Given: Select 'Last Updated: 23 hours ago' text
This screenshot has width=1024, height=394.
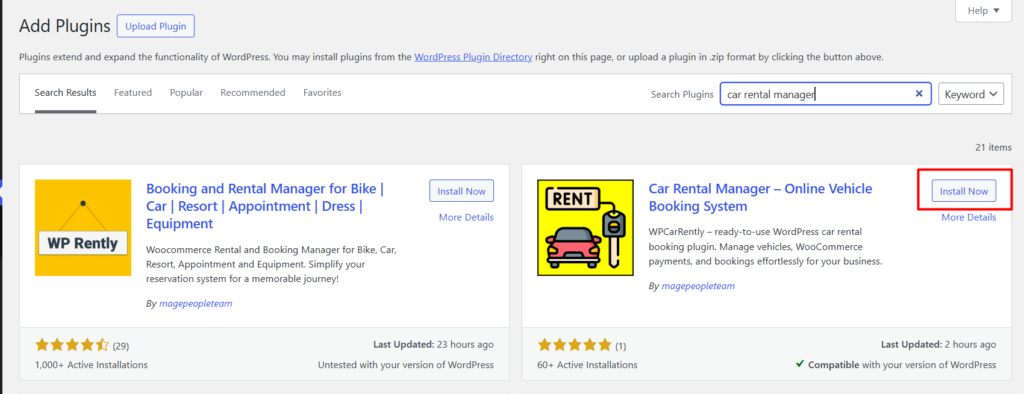Looking at the screenshot, I should [x=434, y=344].
